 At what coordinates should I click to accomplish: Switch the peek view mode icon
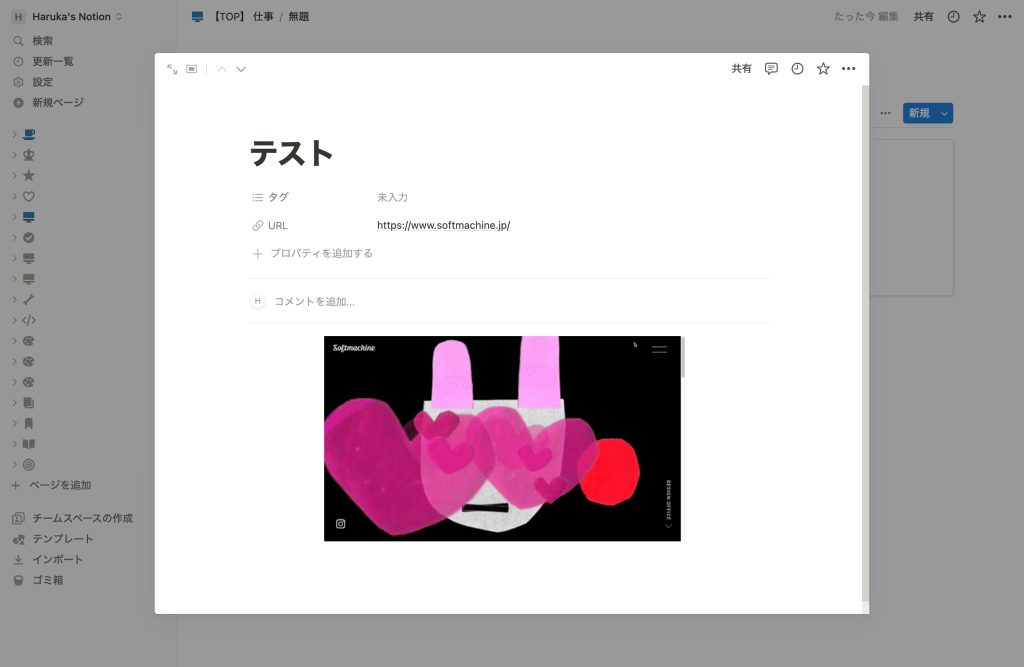pos(191,69)
